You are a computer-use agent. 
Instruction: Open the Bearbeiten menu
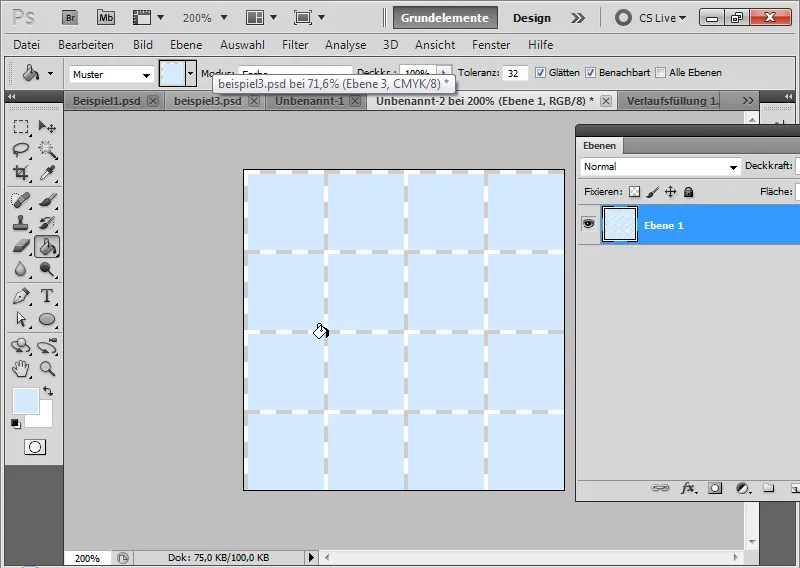(86, 45)
